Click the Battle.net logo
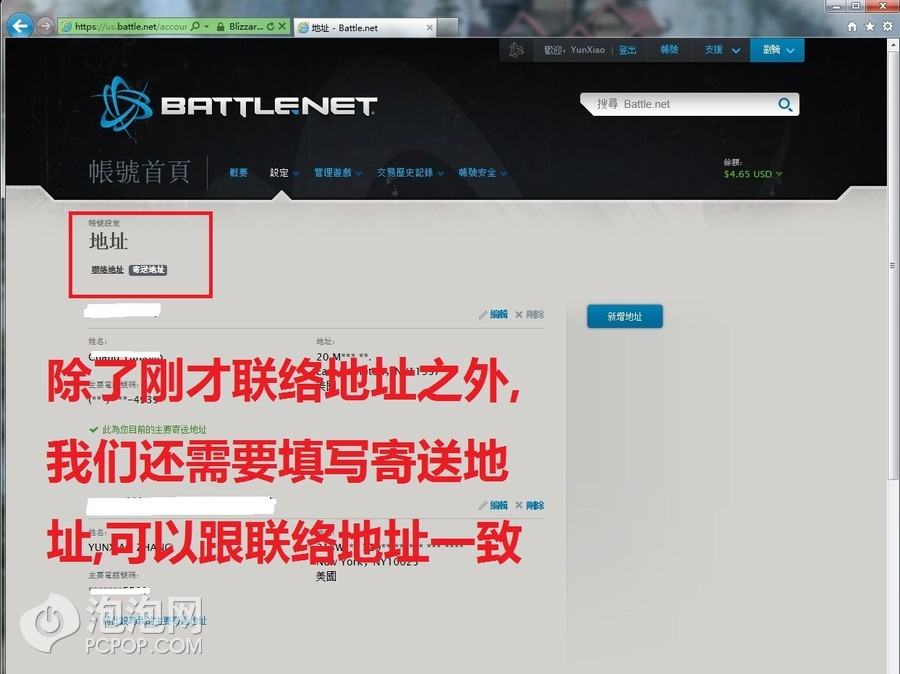This screenshot has width=900, height=674. 233,104
